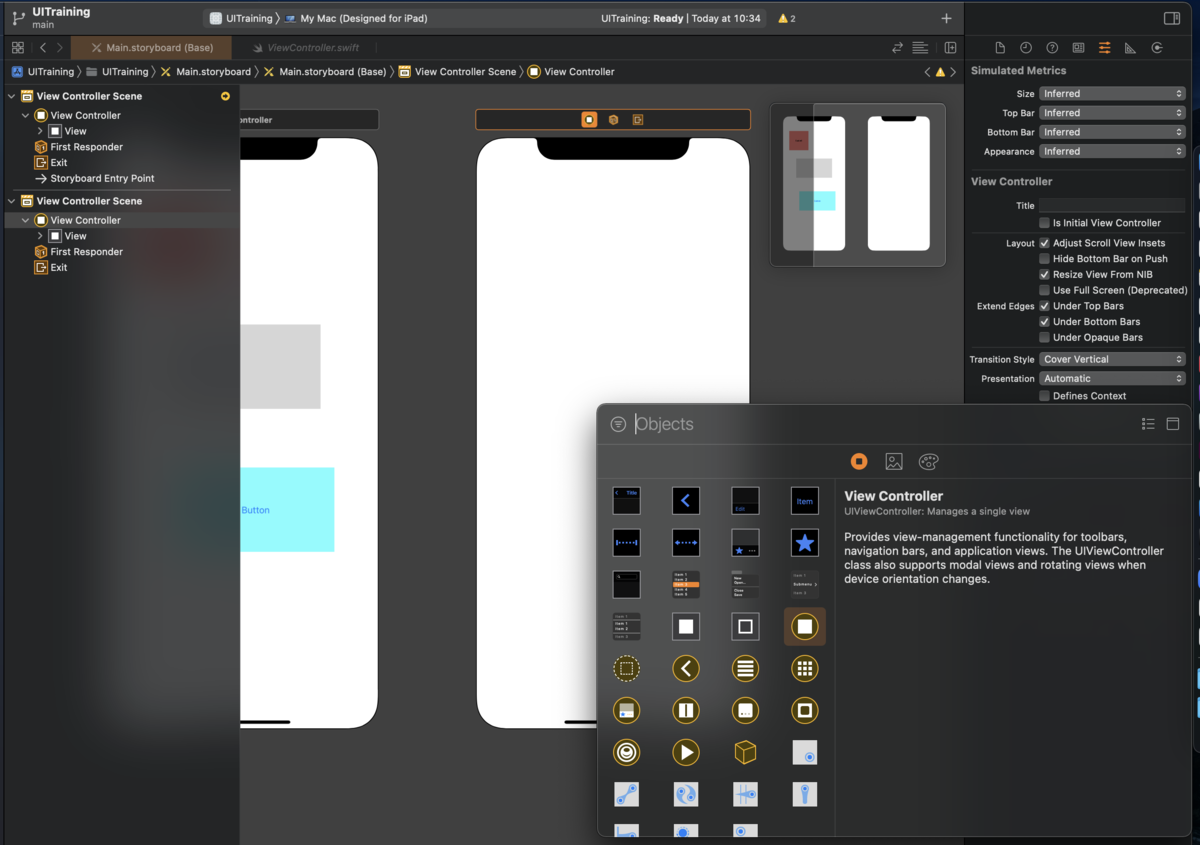Open the Connections inspector tab
Viewport: 1200px width, 845px height.
[x=1157, y=48]
